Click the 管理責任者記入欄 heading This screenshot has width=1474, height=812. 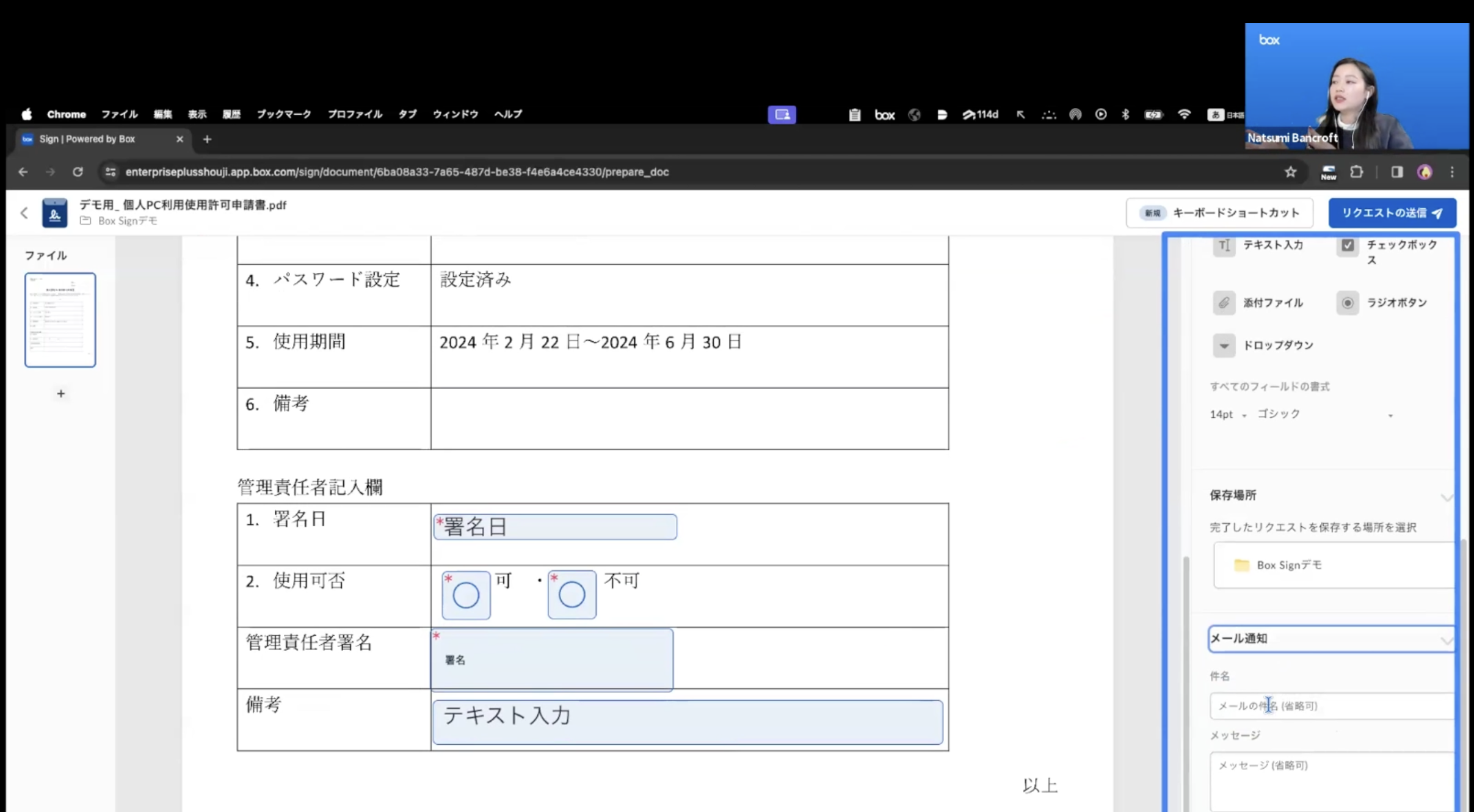[310, 487]
